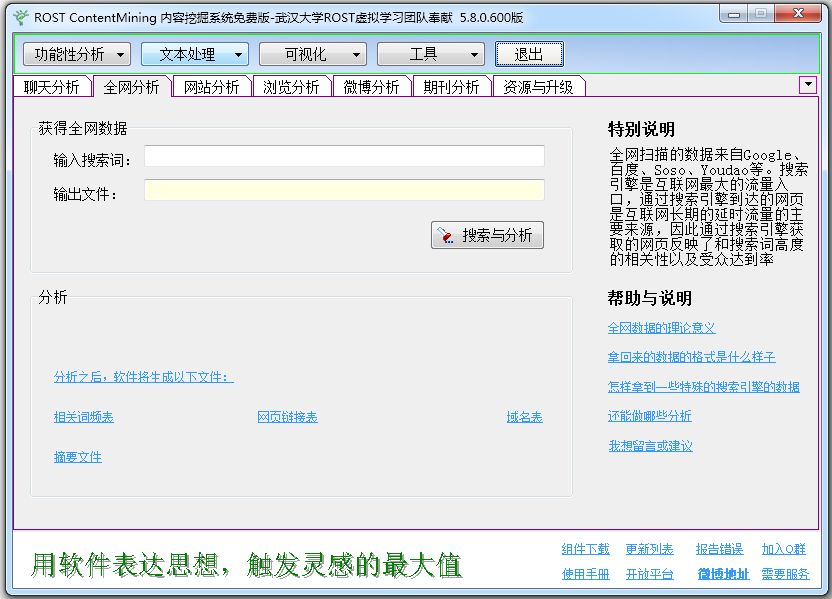Close the ROST ContentMining window

tap(798, 14)
